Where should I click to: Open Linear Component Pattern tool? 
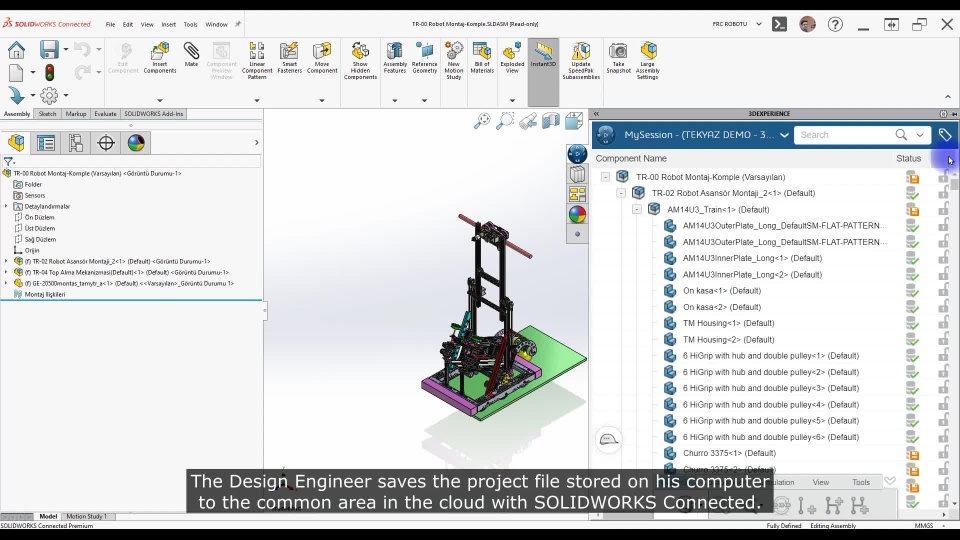(257, 61)
